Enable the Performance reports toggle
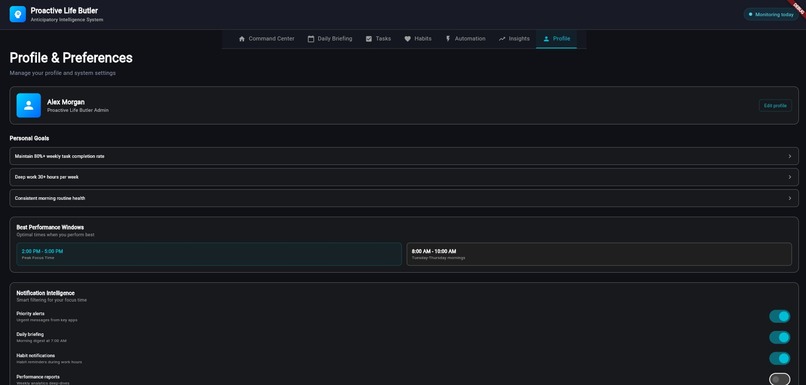The width and height of the screenshot is (806, 385). coord(779,379)
